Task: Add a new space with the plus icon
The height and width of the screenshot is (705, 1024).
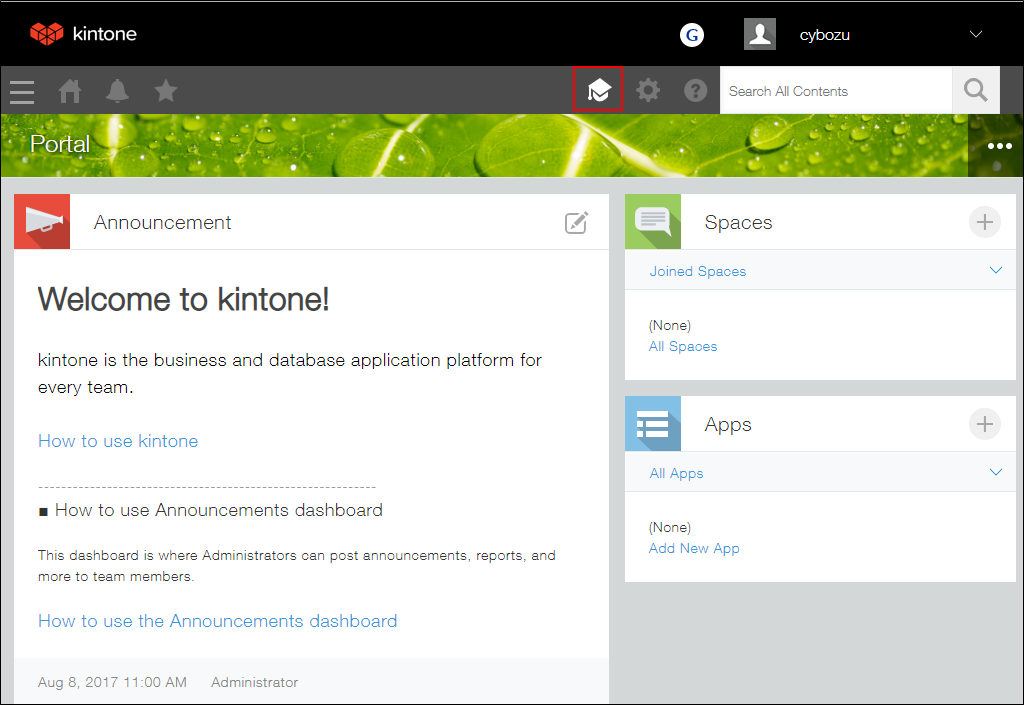Action: click(985, 222)
